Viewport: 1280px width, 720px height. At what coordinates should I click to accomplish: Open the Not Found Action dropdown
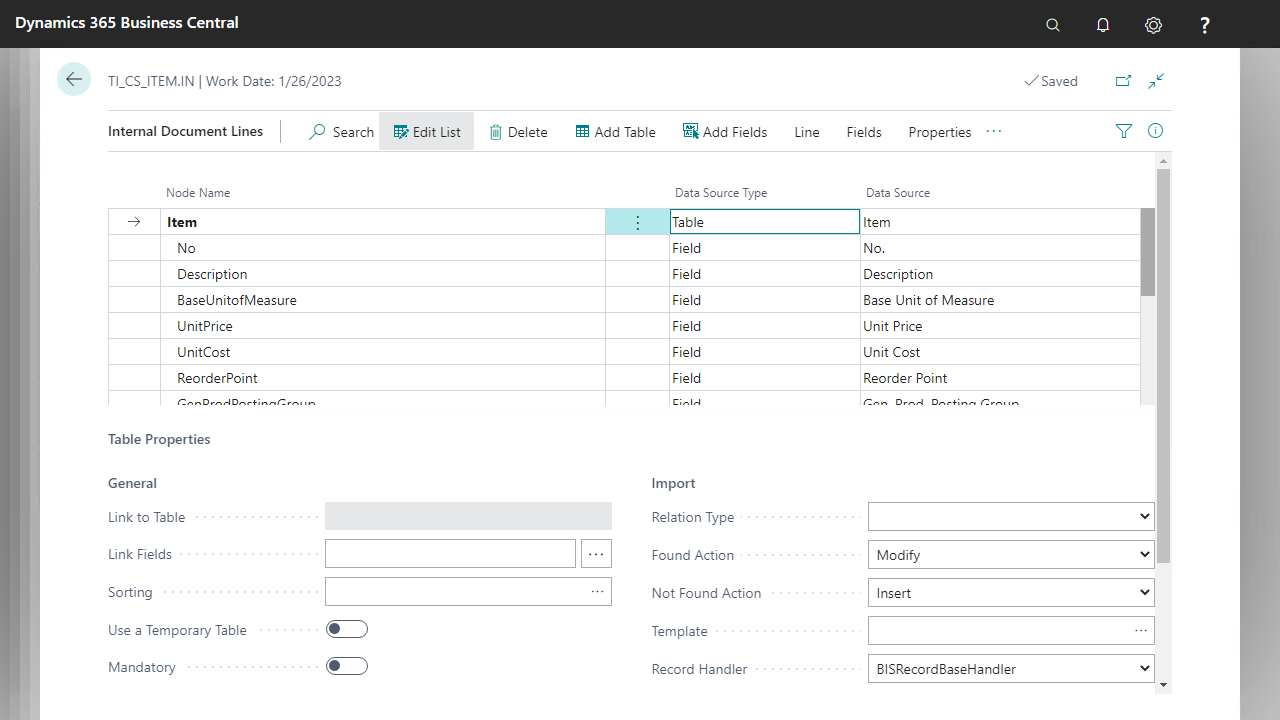(x=1011, y=592)
